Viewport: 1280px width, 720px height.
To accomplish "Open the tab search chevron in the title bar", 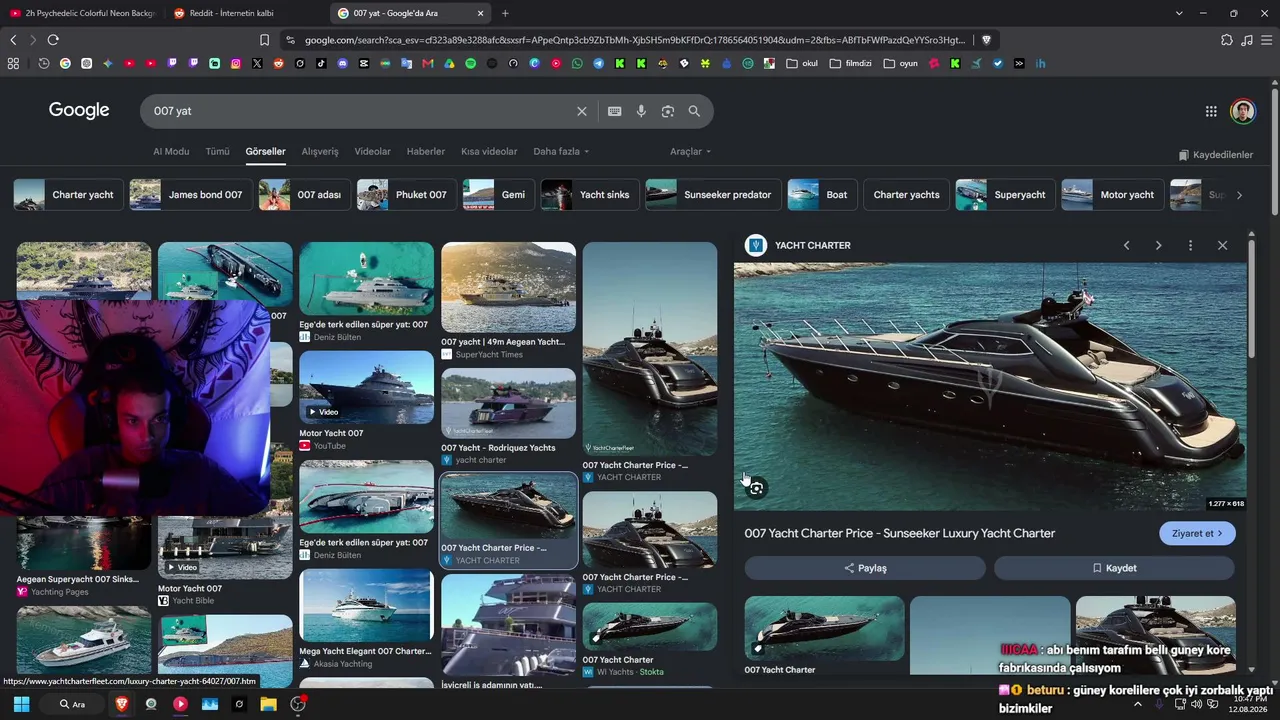I will pyautogui.click(x=1179, y=13).
